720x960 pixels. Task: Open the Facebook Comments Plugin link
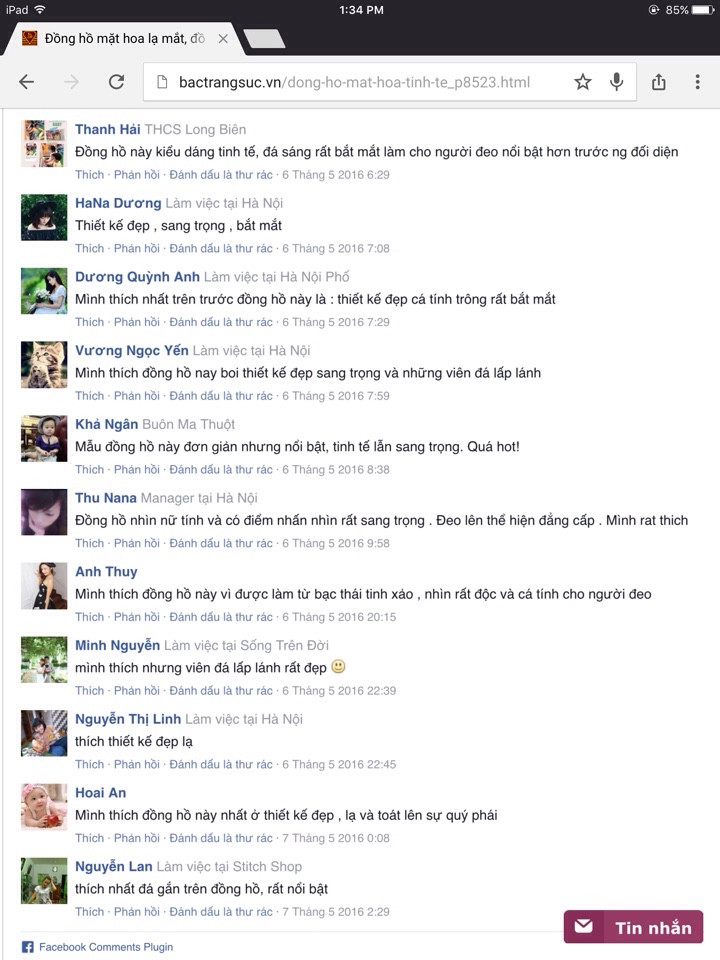[106, 947]
